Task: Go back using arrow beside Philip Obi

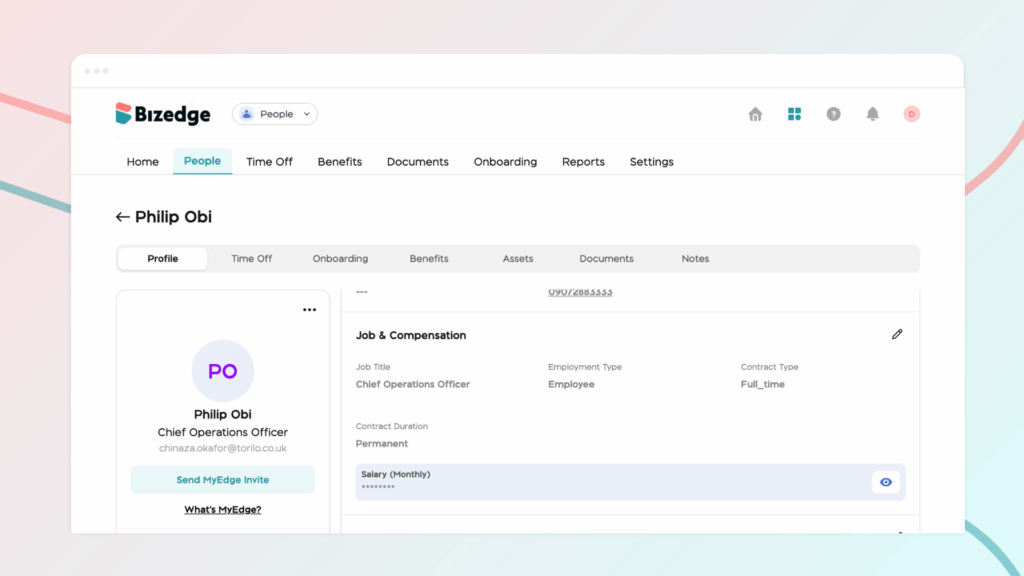Action: click(123, 217)
